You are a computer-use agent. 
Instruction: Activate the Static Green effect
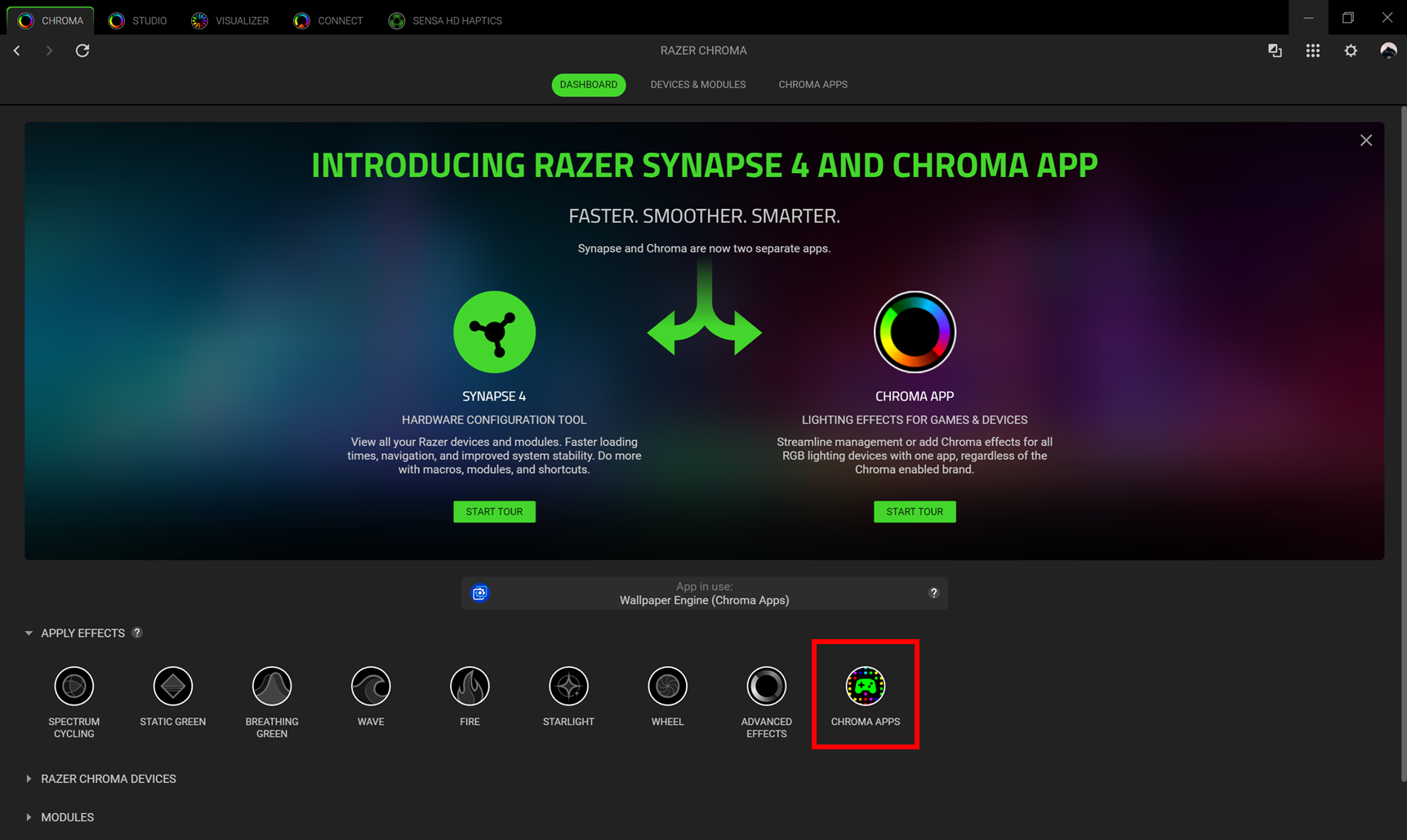tap(172, 686)
